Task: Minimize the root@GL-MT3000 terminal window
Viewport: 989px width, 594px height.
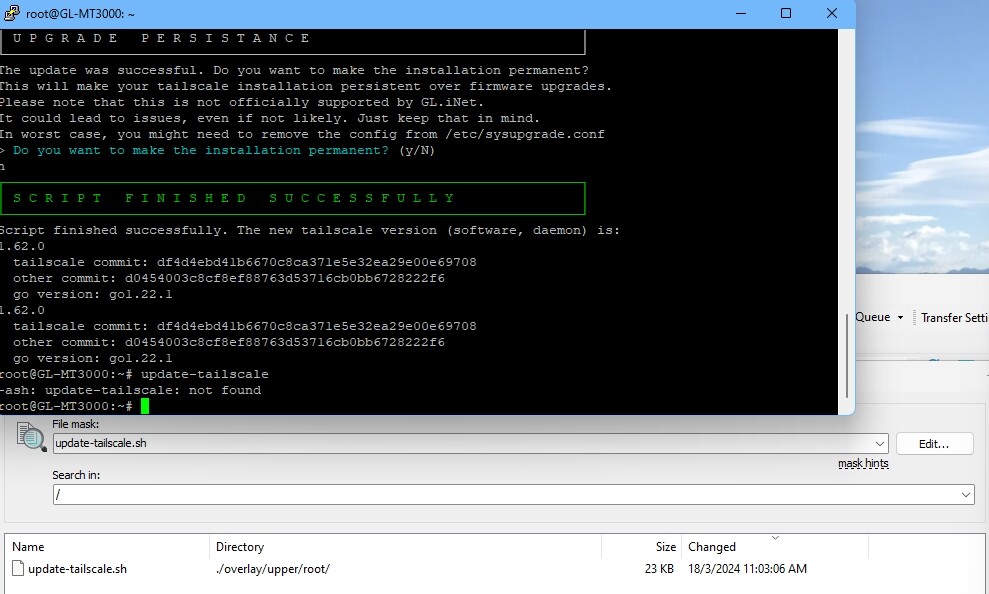Action: [741, 13]
